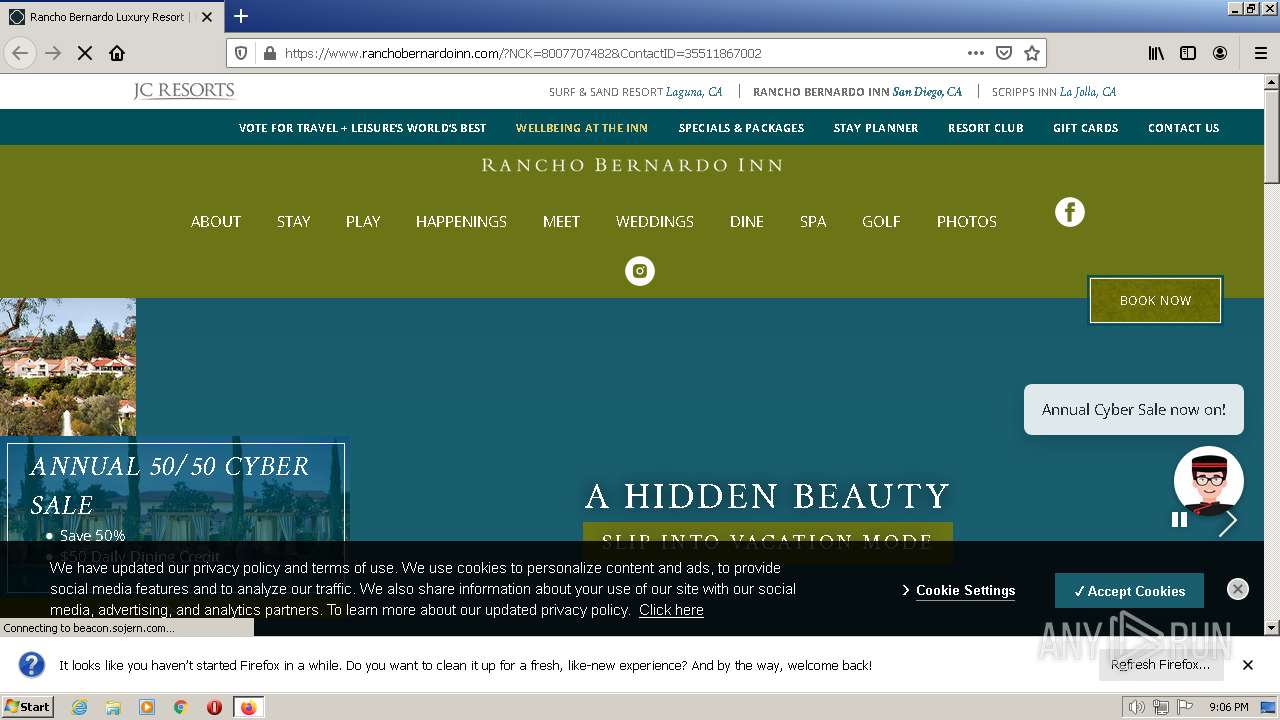This screenshot has height=720, width=1280.
Task: Expand the Meet navigation menu
Action: tap(561, 222)
